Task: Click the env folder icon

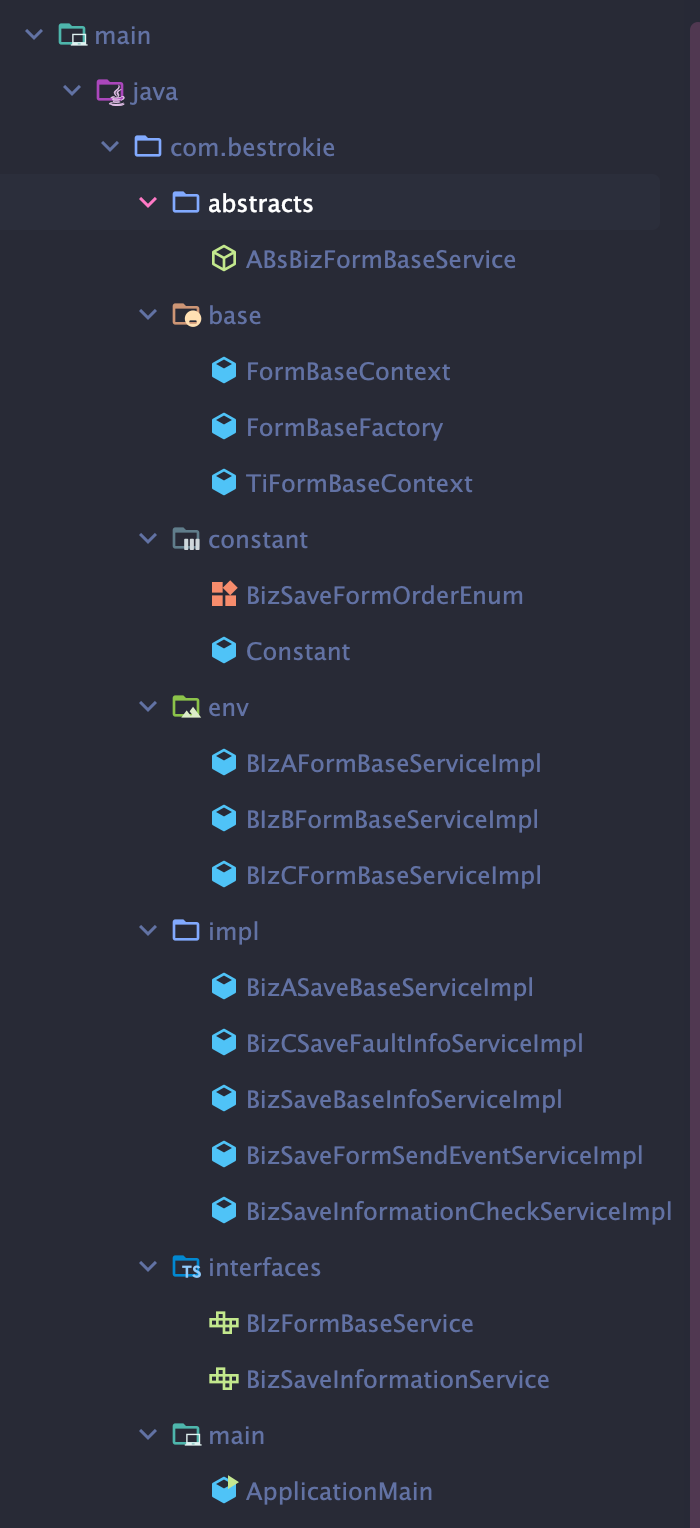Action: point(186,707)
